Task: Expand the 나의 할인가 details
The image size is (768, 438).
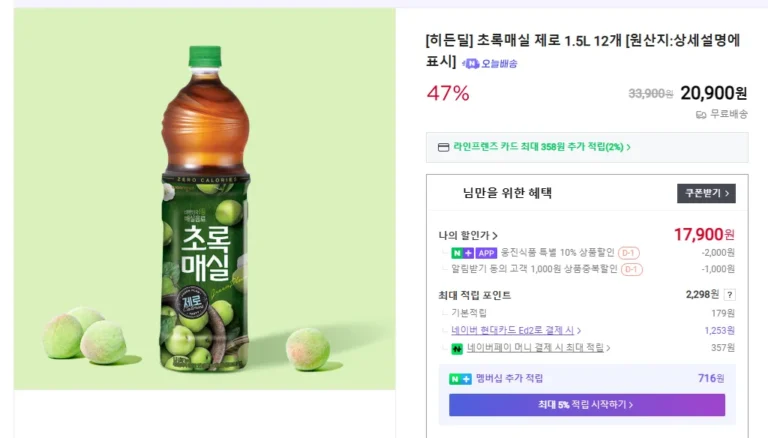Action: pyautogui.click(x=468, y=236)
